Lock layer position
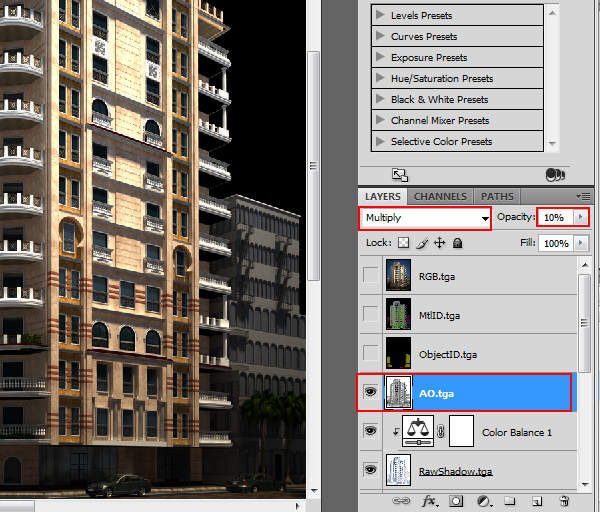Image resolution: width=600 pixels, height=512 pixels. point(439,243)
